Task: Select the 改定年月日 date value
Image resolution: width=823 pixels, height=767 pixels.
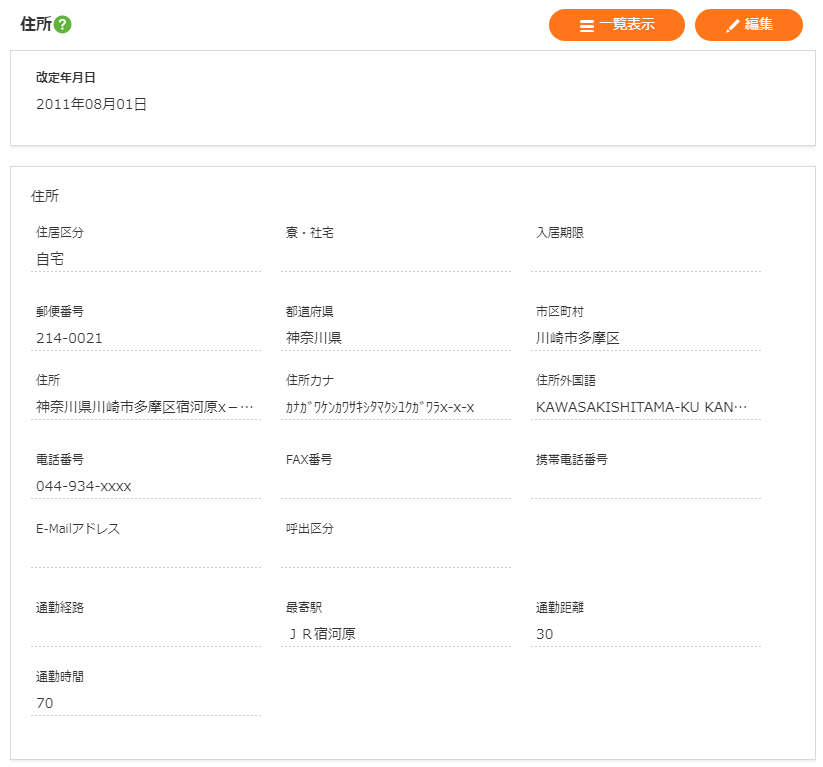Action: coord(92,104)
